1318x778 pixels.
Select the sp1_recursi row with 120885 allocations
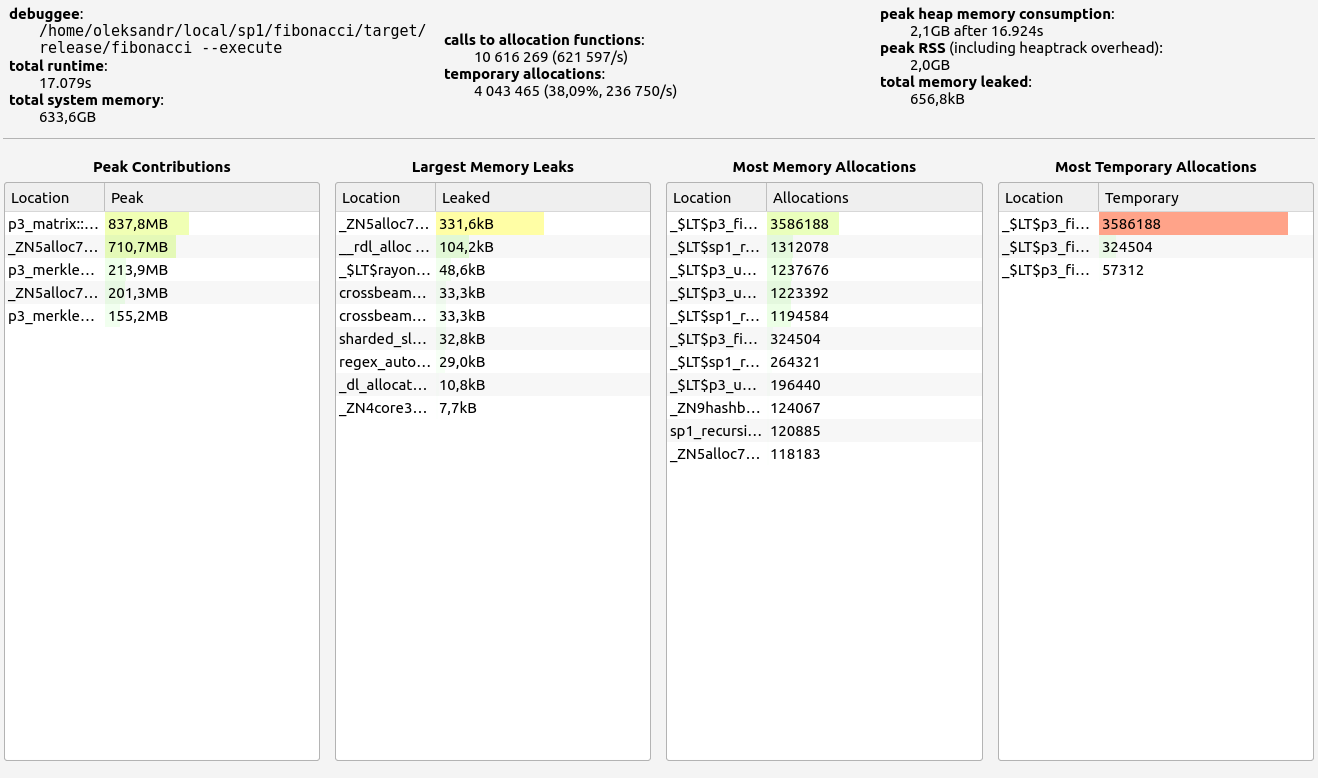(716, 431)
